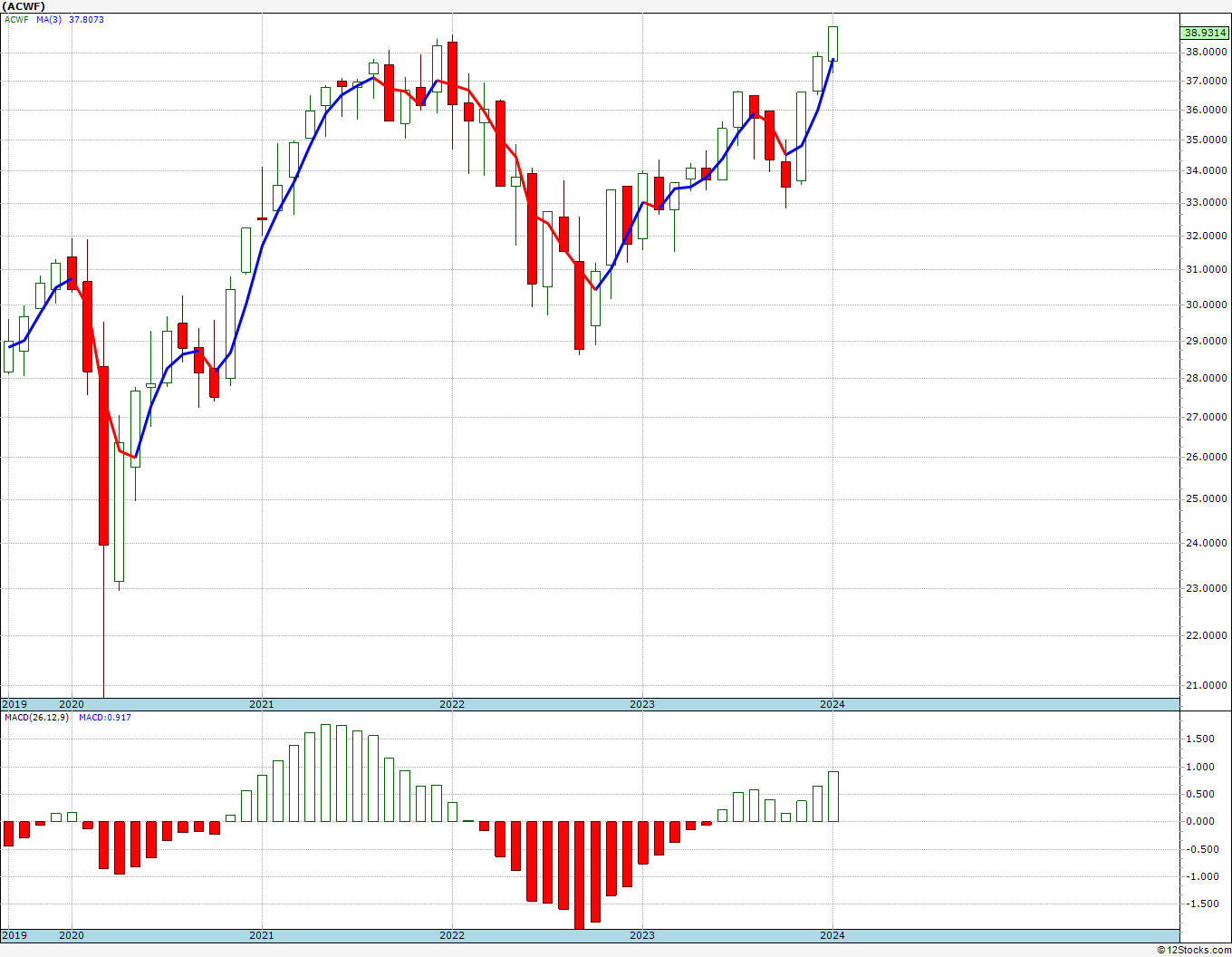Image resolution: width=1232 pixels, height=957 pixels.
Task: Select the 37.8073 moving average value
Action: point(87,19)
